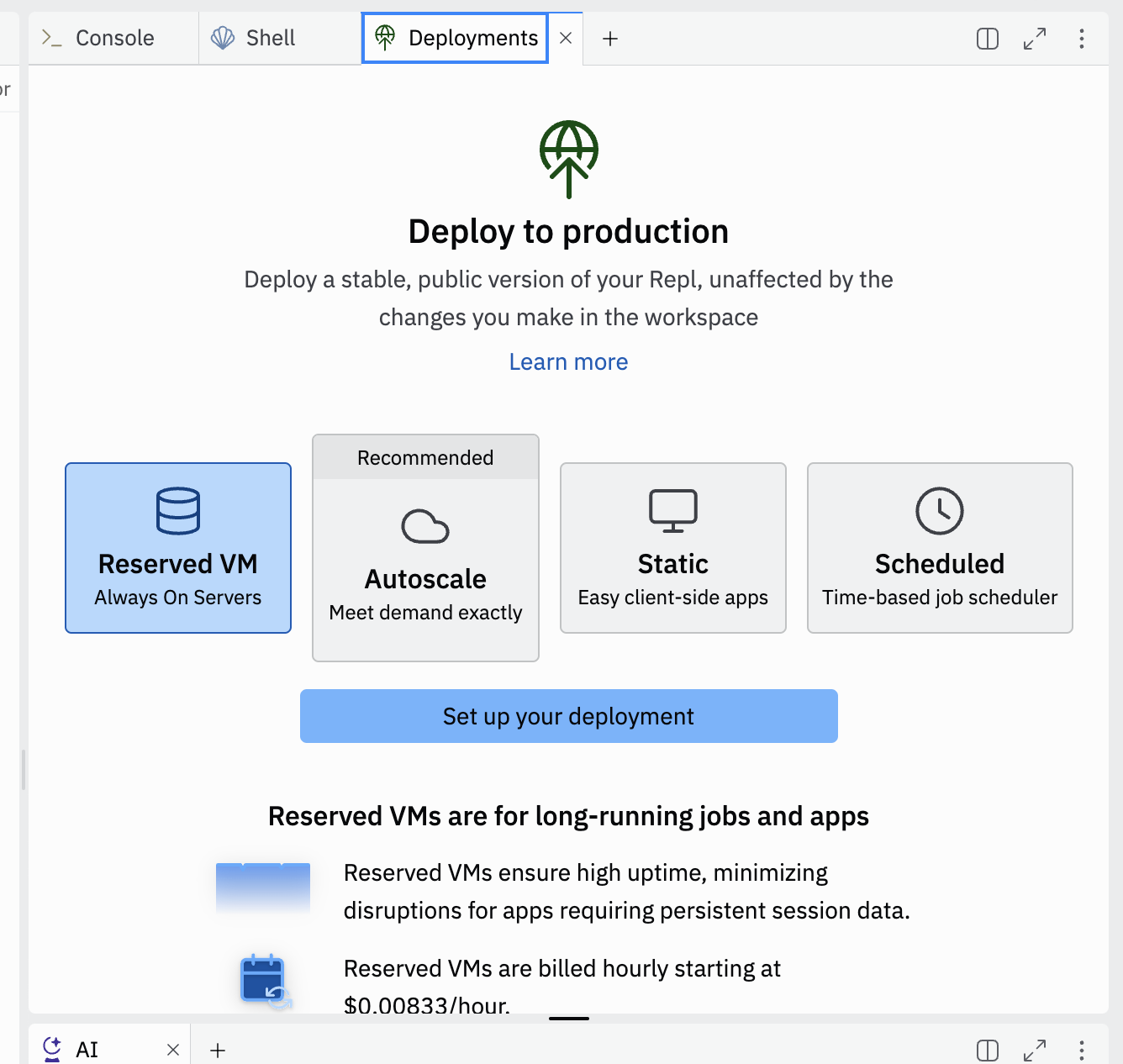Choose the Autoscale deployment type
This screenshot has width=1123, height=1064.
click(x=425, y=563)
